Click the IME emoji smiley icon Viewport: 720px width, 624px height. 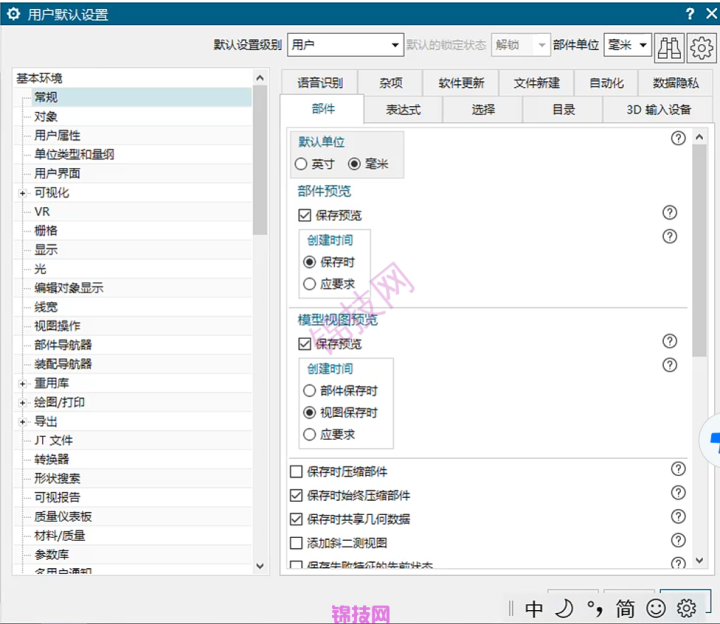(656, 607)
